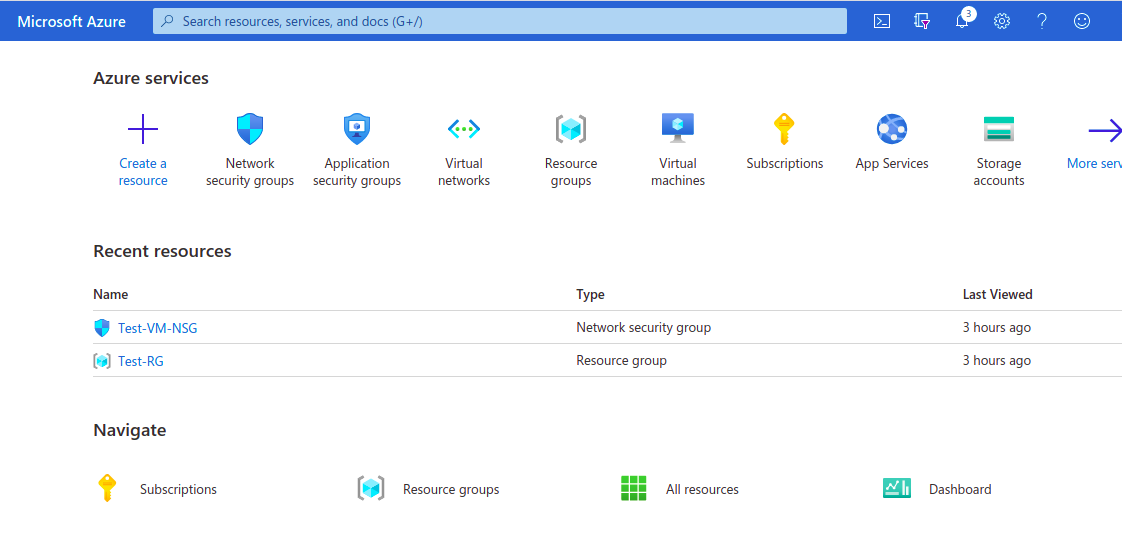Click the Network security groups label
Image resolution: width=1122 pixels, height=544 pixels.
coord(250,172)
